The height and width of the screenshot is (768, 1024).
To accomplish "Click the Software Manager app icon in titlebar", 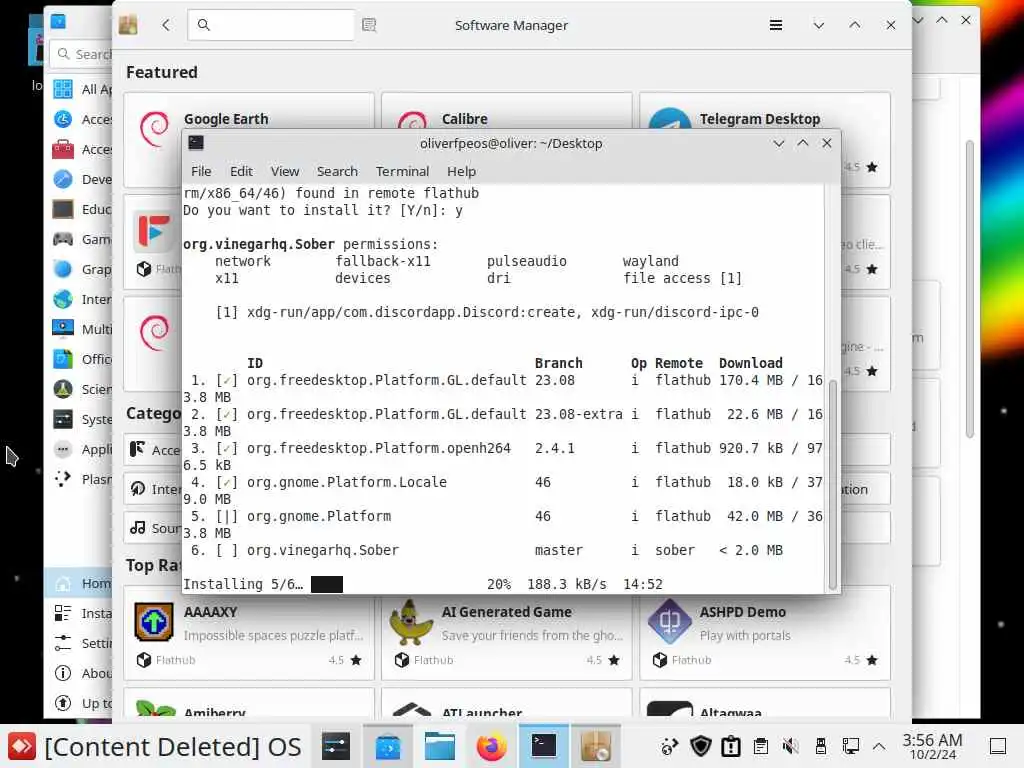I will [x=128, y=25].
